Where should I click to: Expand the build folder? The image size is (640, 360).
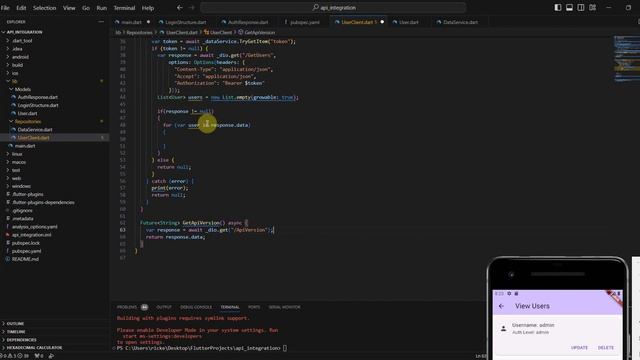(x=17, y=65)
